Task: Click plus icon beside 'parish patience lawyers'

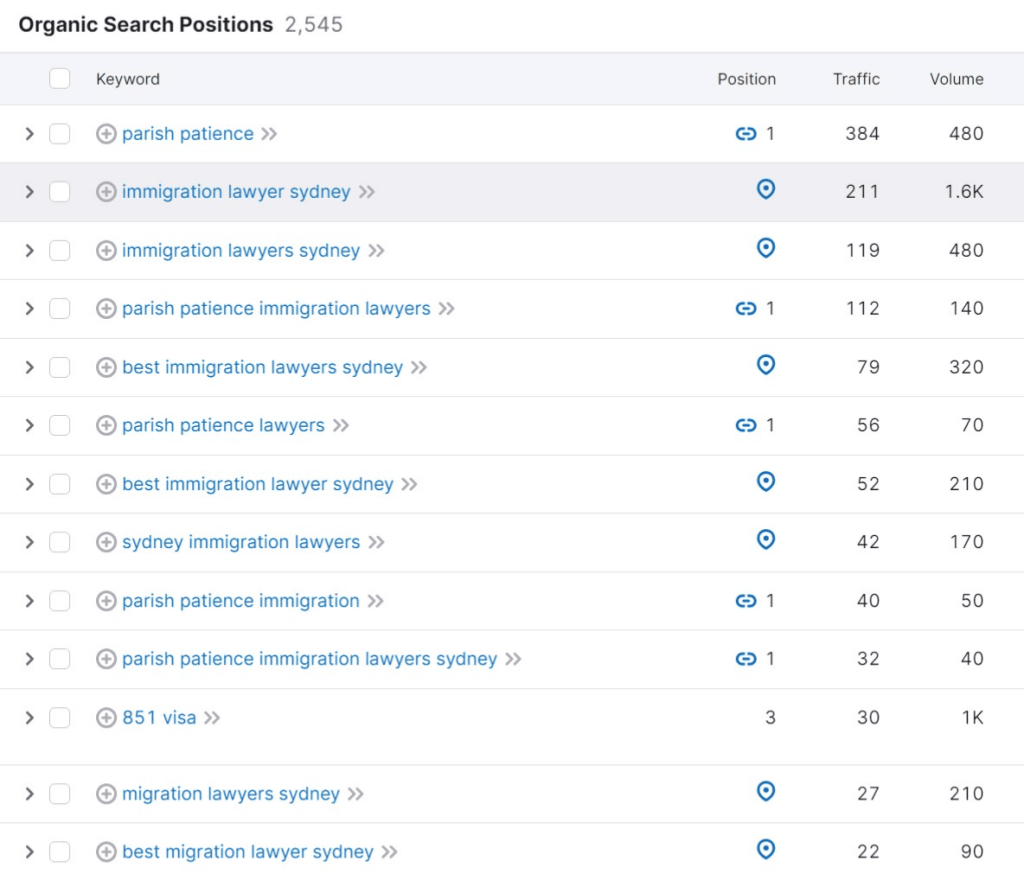Action: [x=106, y=426]
